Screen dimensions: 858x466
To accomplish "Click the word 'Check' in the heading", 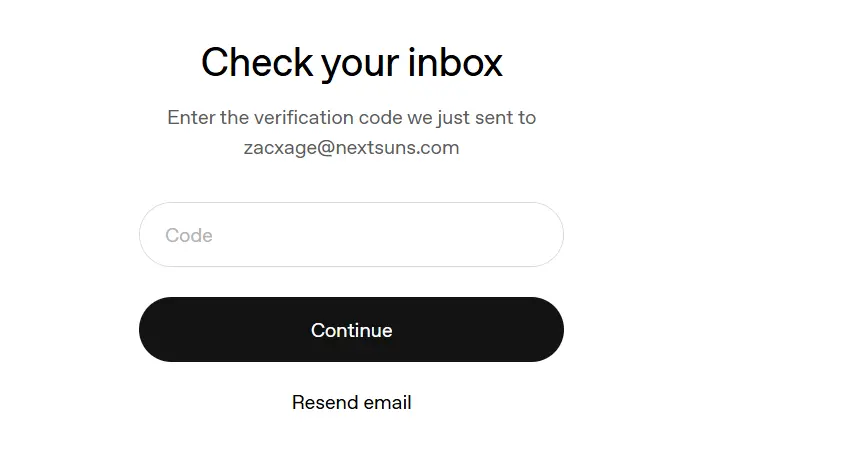I will [257, 62].
